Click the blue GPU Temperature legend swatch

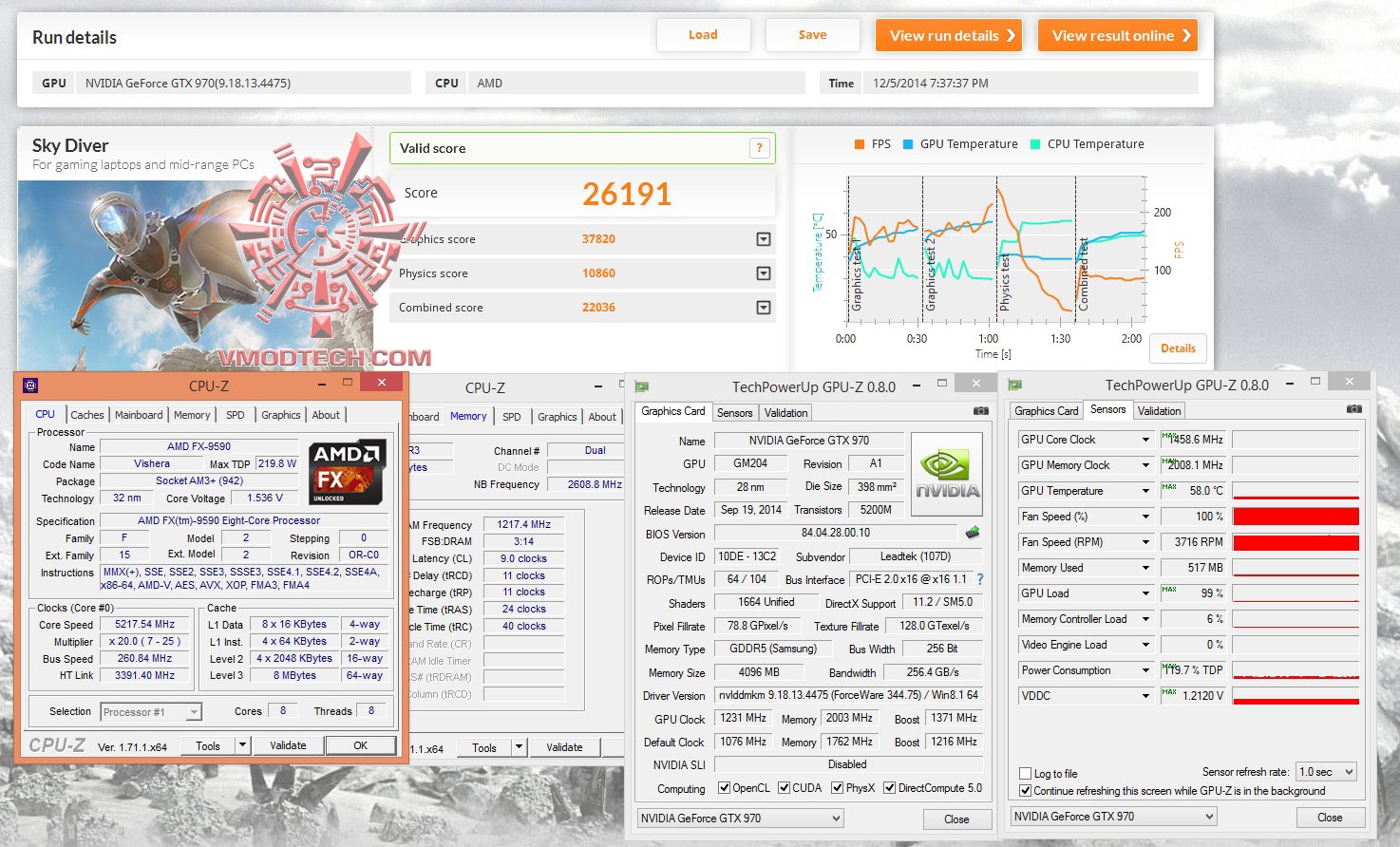[908, 144]
